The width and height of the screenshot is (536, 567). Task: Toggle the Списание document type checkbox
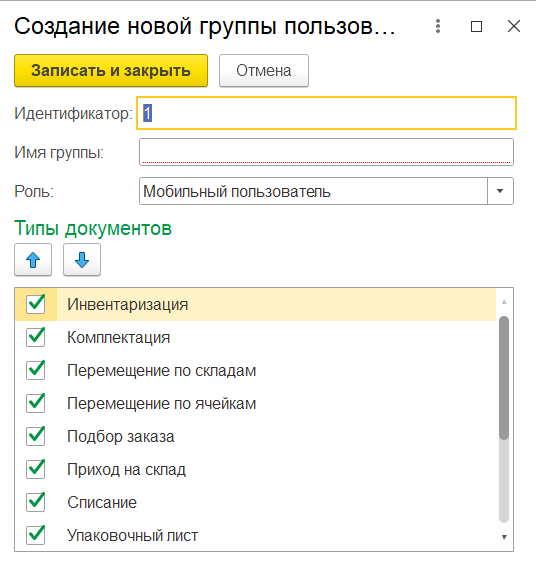click(35, 502)
